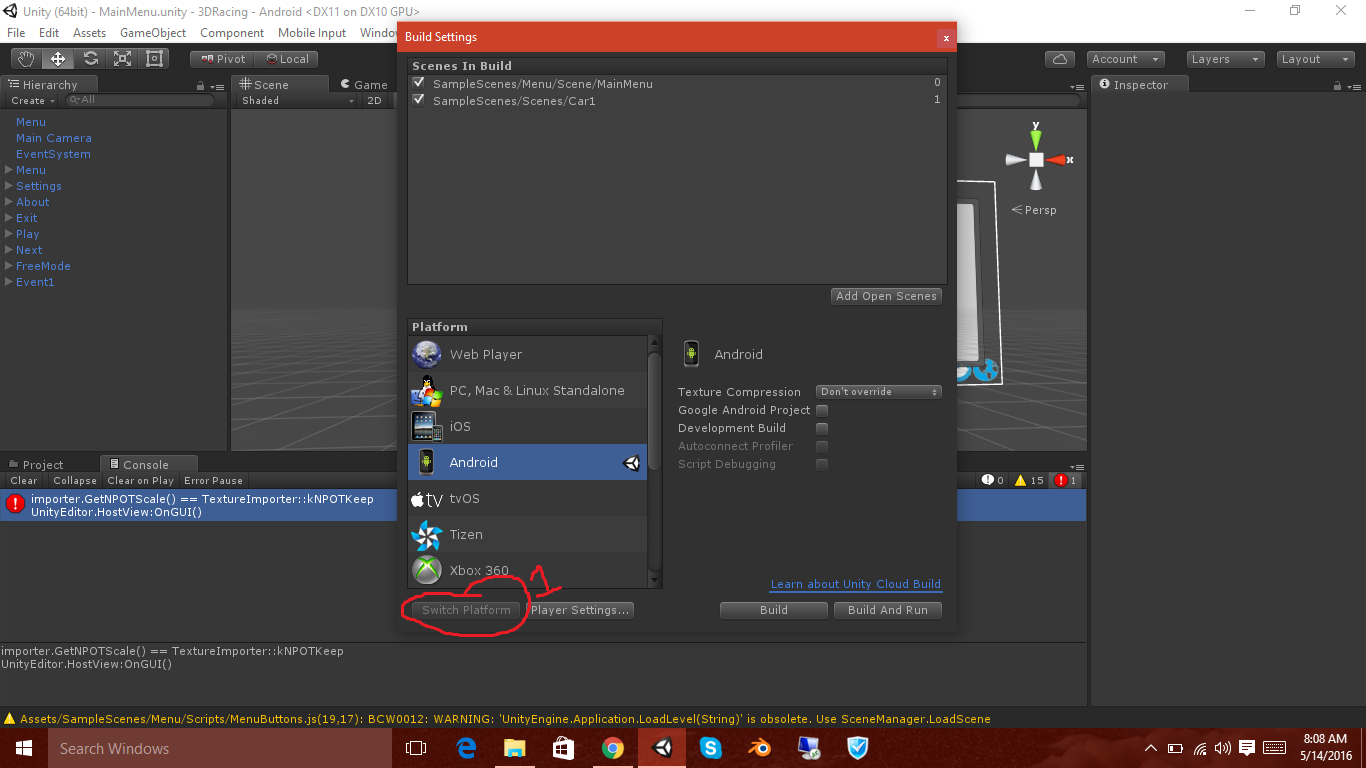Open the Unity cloud services icon
The width and height of the screenshot is (1366, 768).
(x=1060, y=59)
